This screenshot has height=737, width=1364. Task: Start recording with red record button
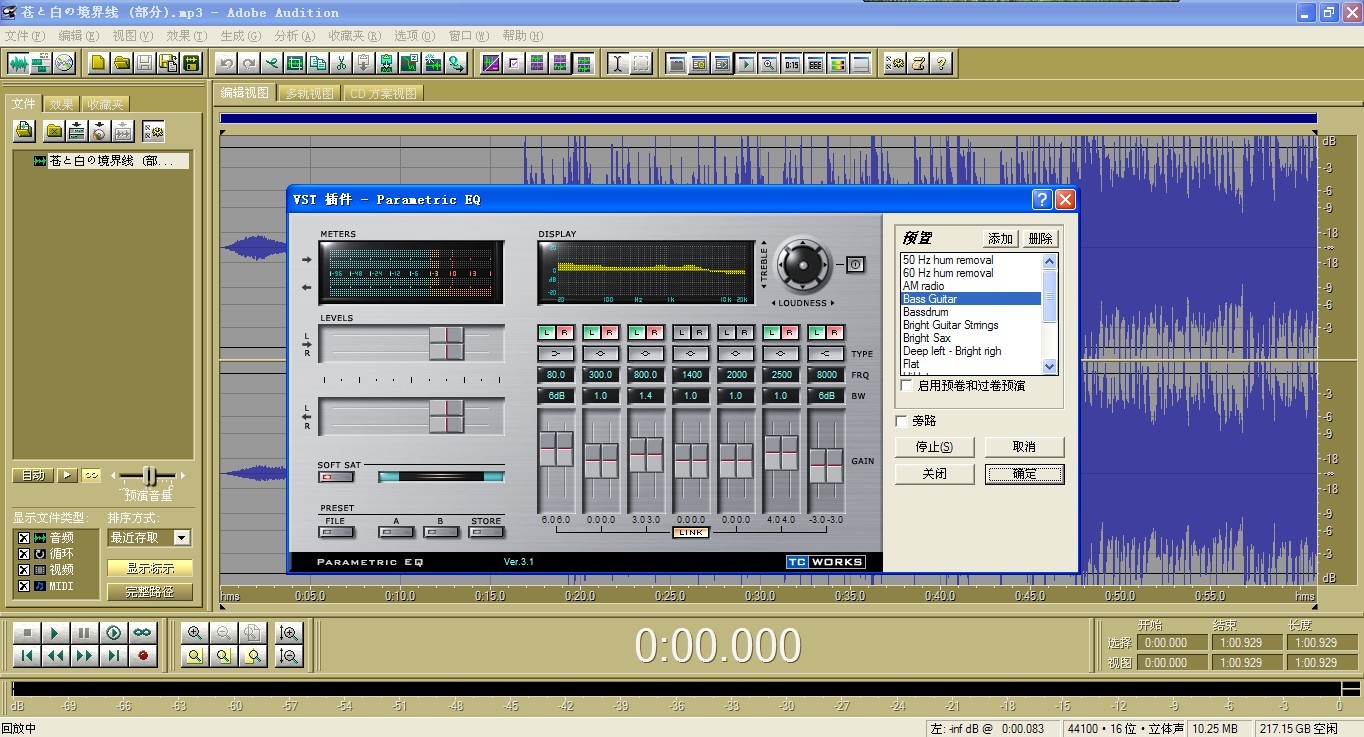[x=143, y=656]
